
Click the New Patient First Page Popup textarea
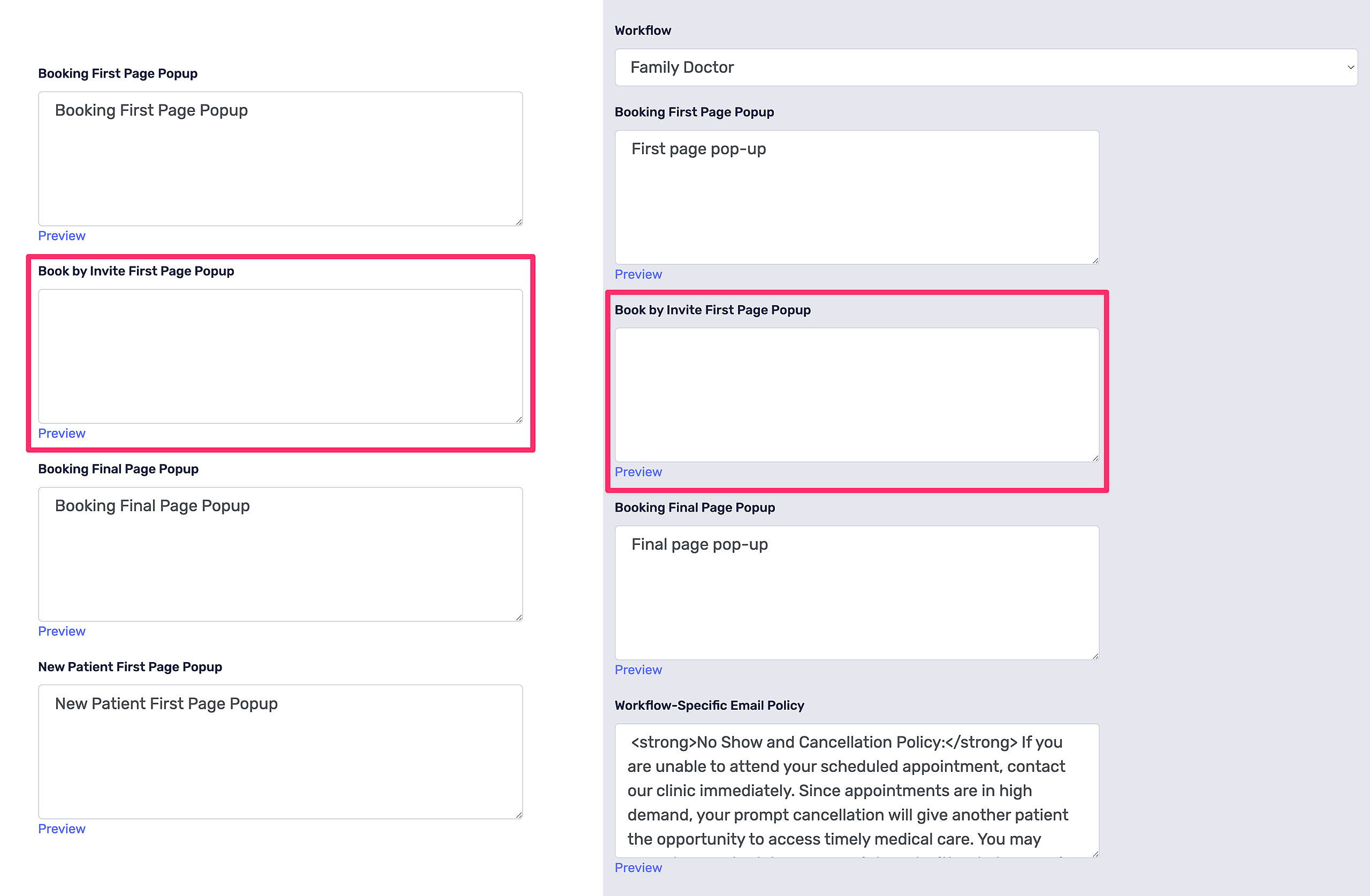[x=280, y=751]
